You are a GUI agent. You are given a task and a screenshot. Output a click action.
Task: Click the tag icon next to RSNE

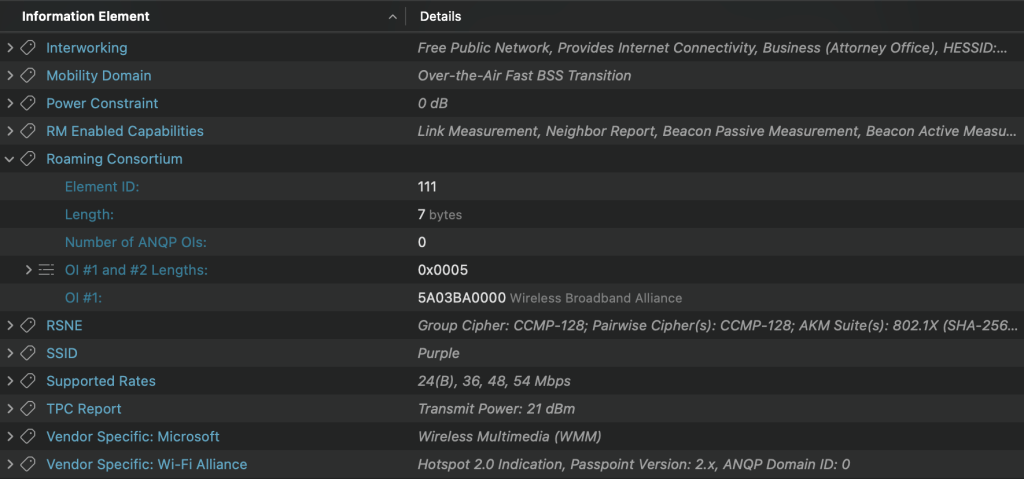[28, 326]
